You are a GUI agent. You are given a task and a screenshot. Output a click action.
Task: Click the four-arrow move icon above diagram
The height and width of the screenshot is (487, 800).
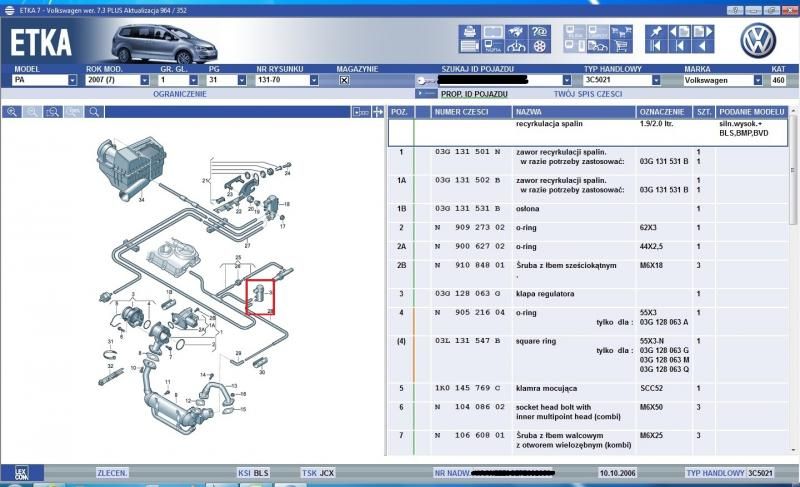point(378,112)
